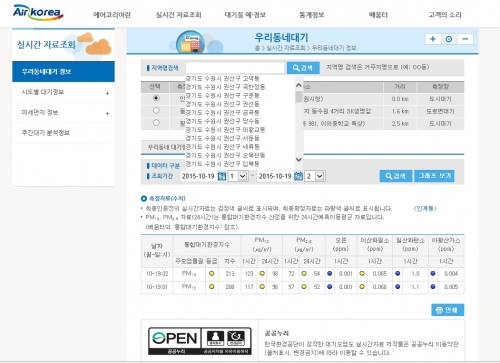Image resolution: width=500 pixels, height=363 pixels.
Task: Choose 권선구 오목천동 from the suggestion list
Action: 225,155
